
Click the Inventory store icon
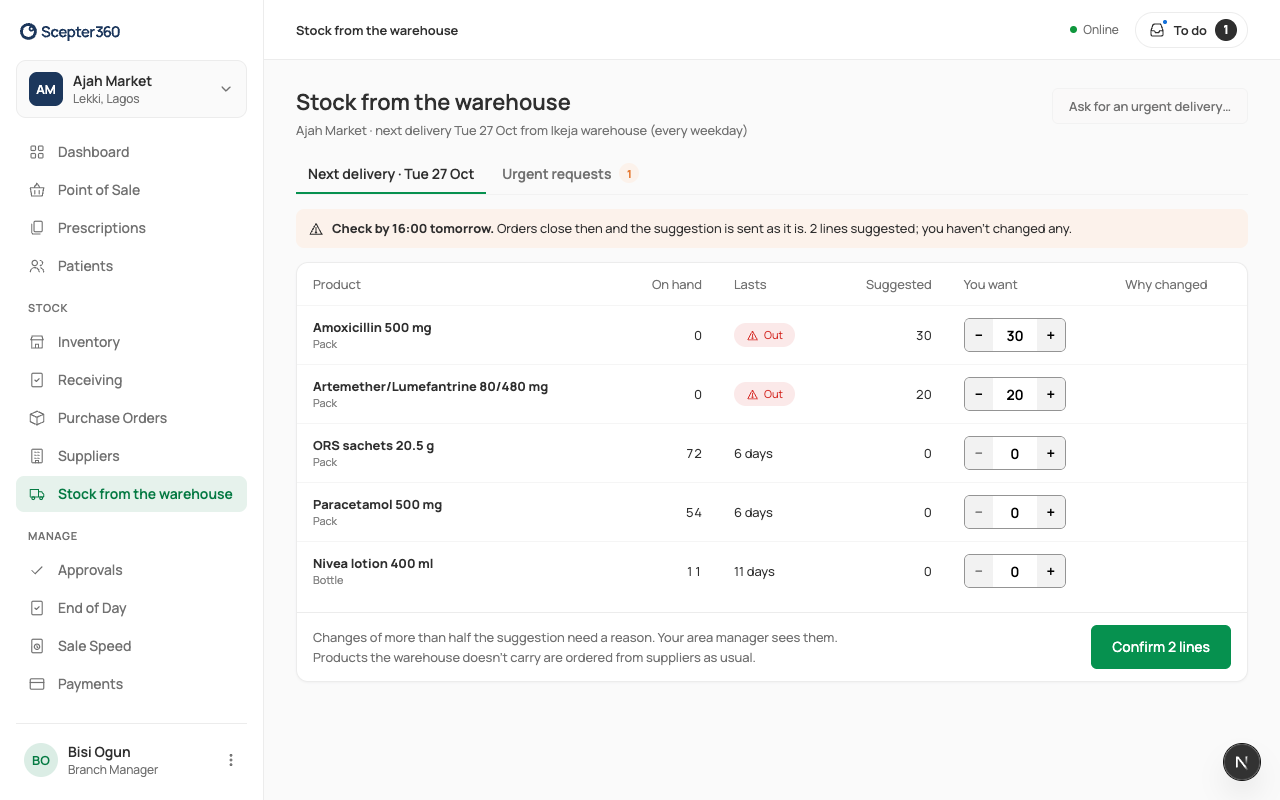37,342
